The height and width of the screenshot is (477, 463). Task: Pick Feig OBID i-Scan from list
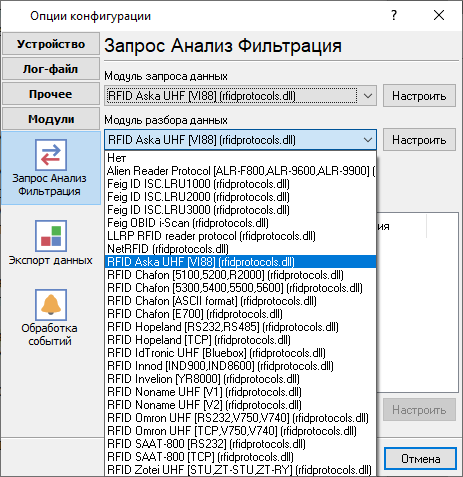click(x=240, y=223)
